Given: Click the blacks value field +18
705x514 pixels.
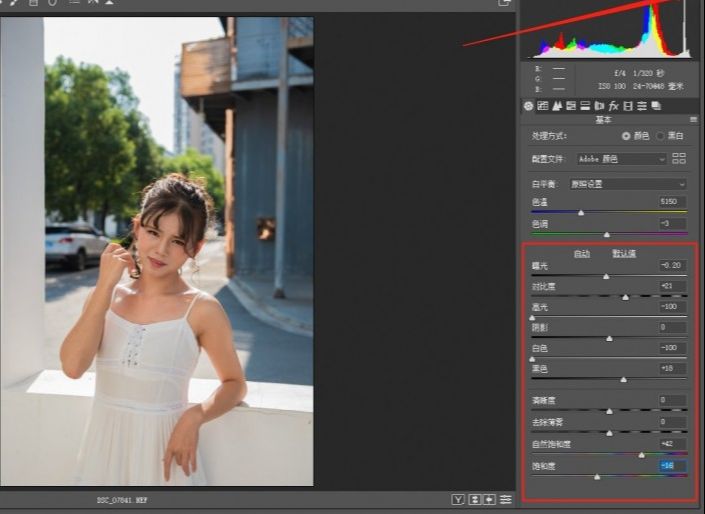Looking at the screenshot, I should [x=672, y=369].
